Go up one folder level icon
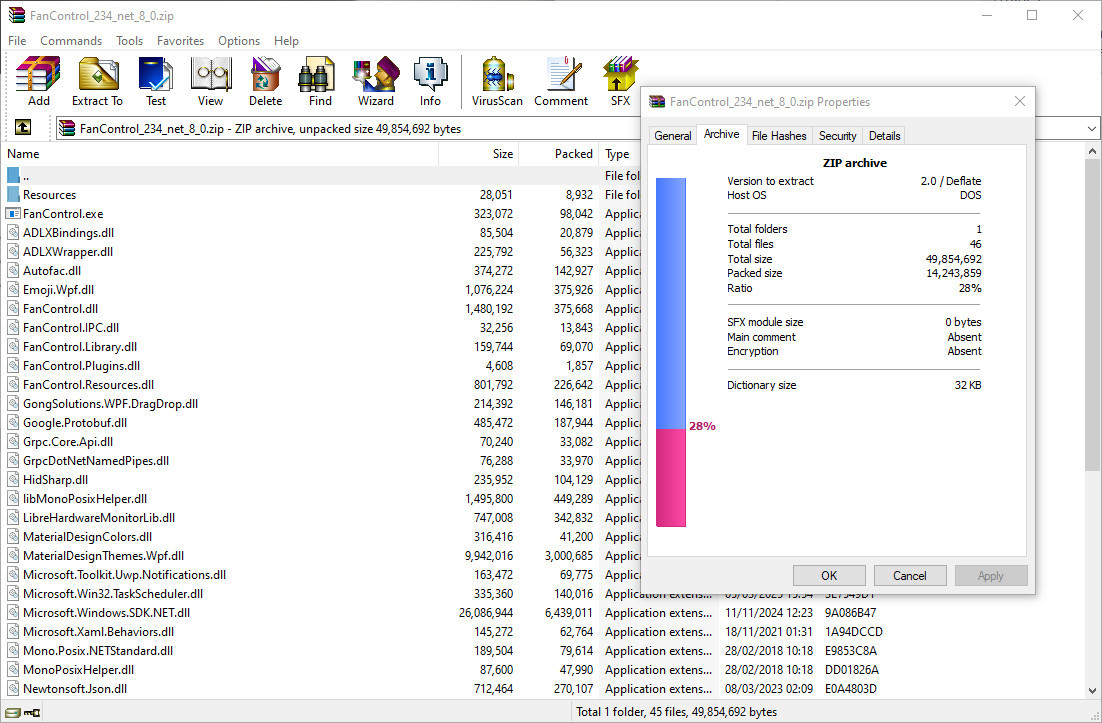Viewport: 1102px width, 723px height. click(x=23, y=128)
